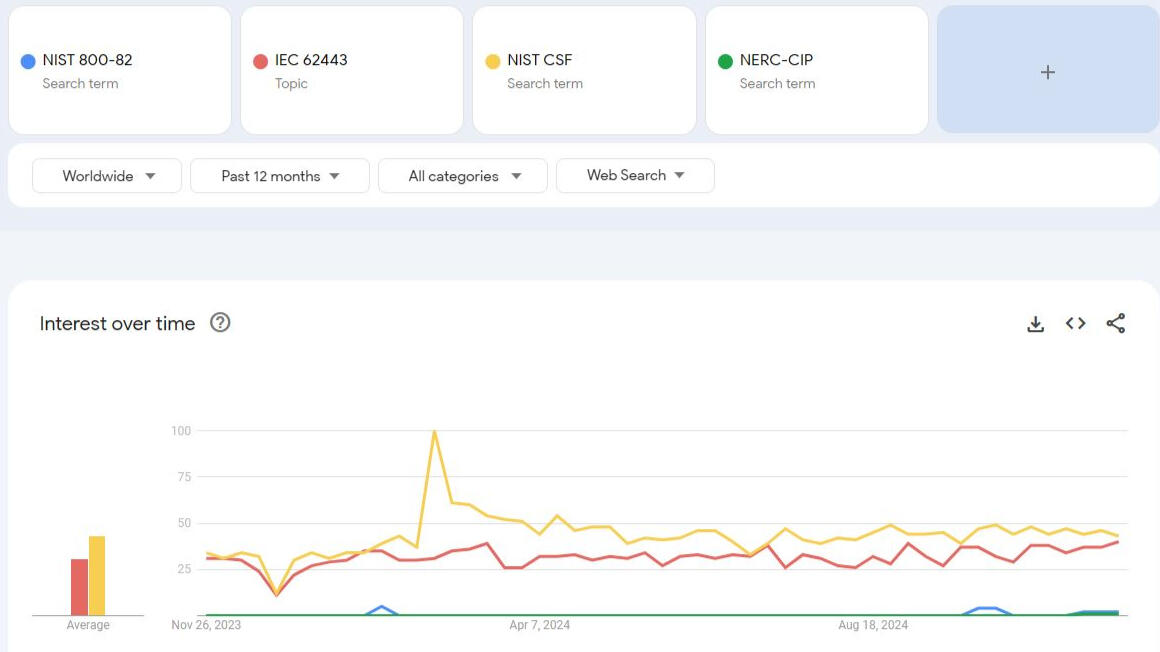
Task: Click the blue NIST 800-82 dot
Action: [28, 61]
